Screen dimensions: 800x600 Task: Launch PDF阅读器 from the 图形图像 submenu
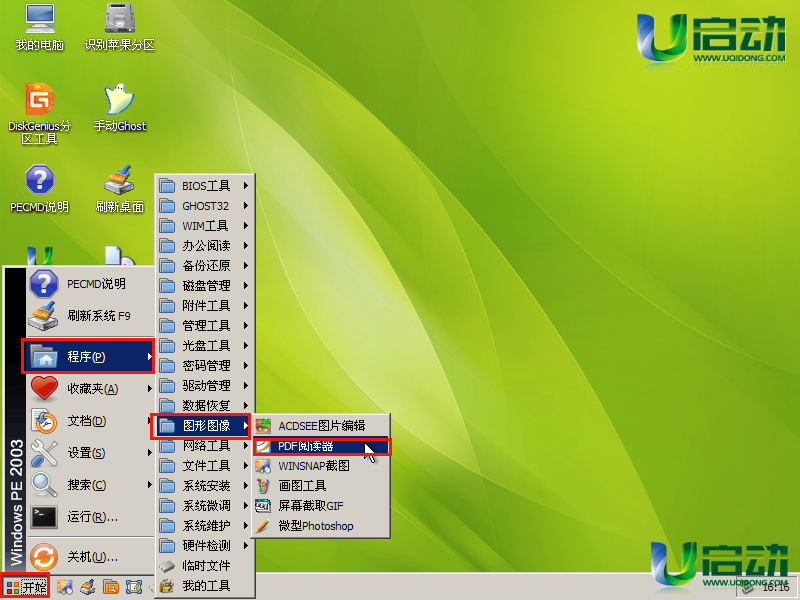coord(322,446)
